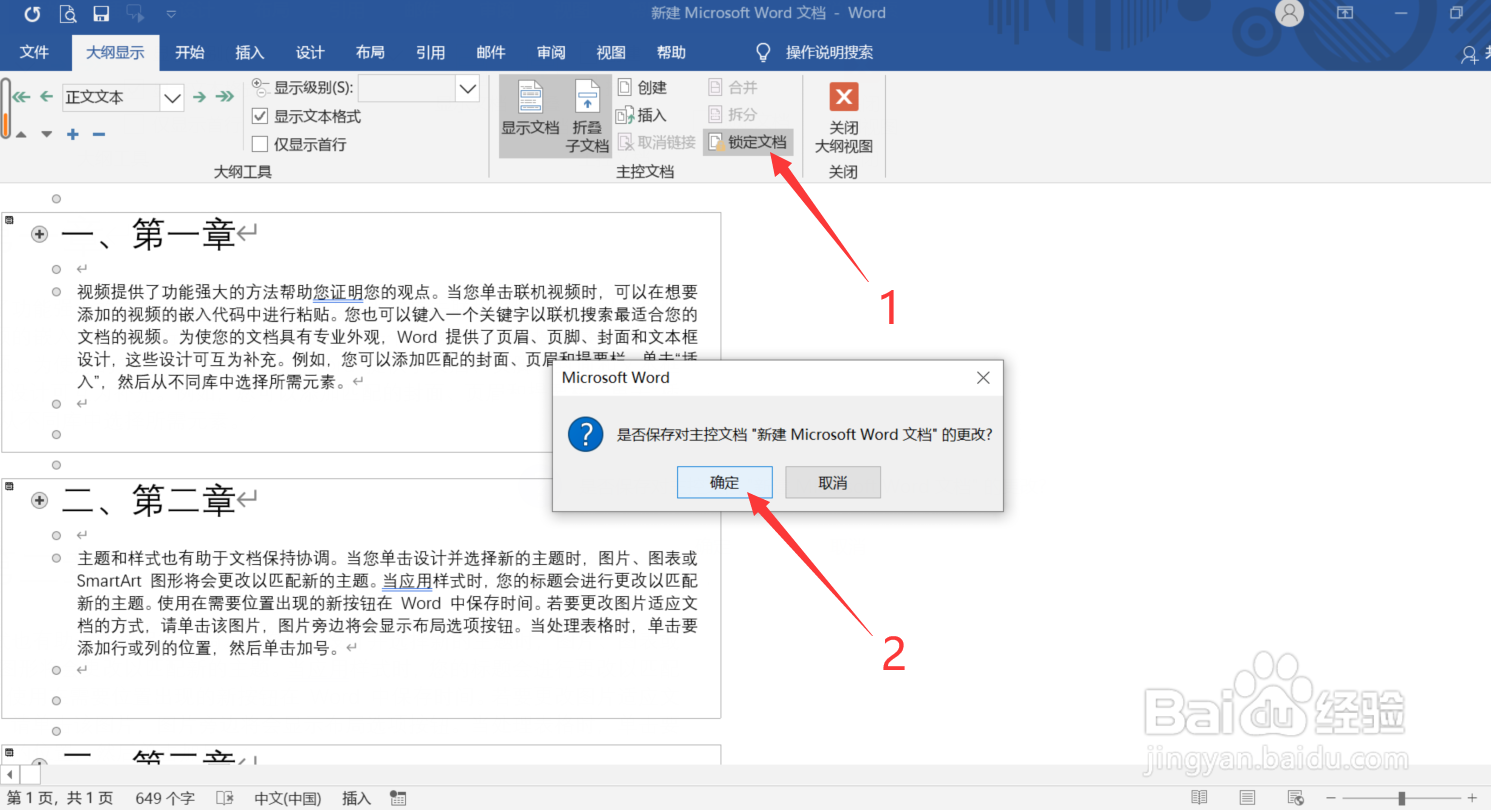The image size is (1491, 810).
Task: Open print preview from quick access toolbar
Action: point(67,14)
